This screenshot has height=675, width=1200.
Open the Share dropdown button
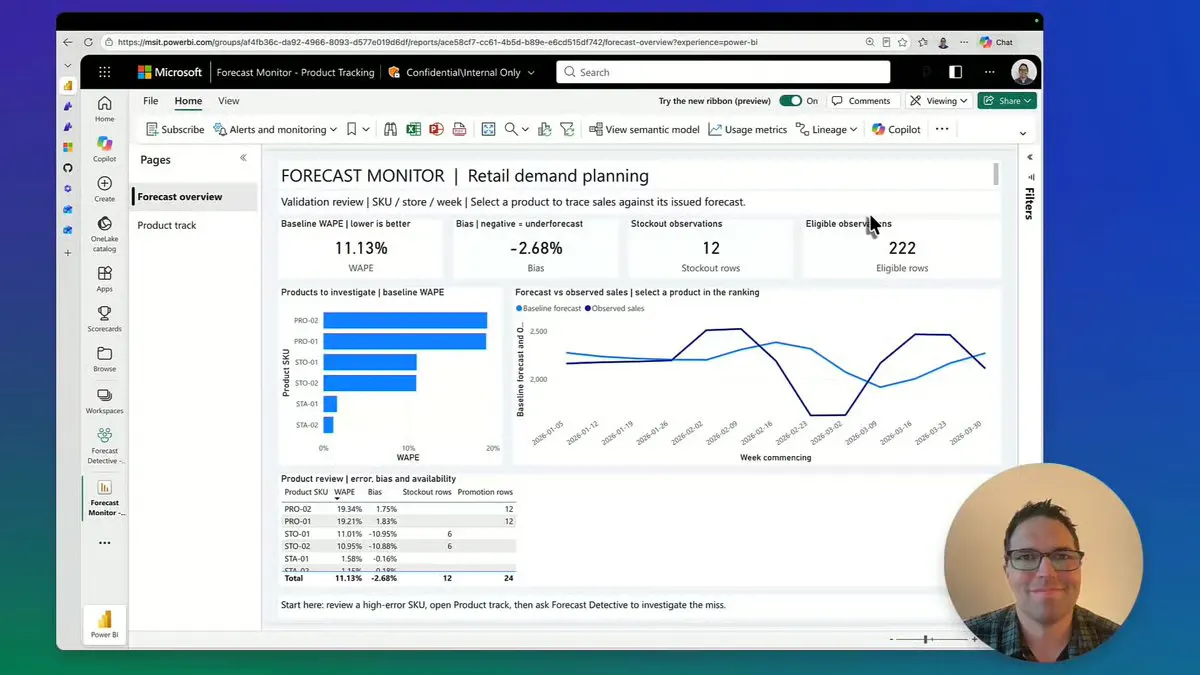[1007, 101]
